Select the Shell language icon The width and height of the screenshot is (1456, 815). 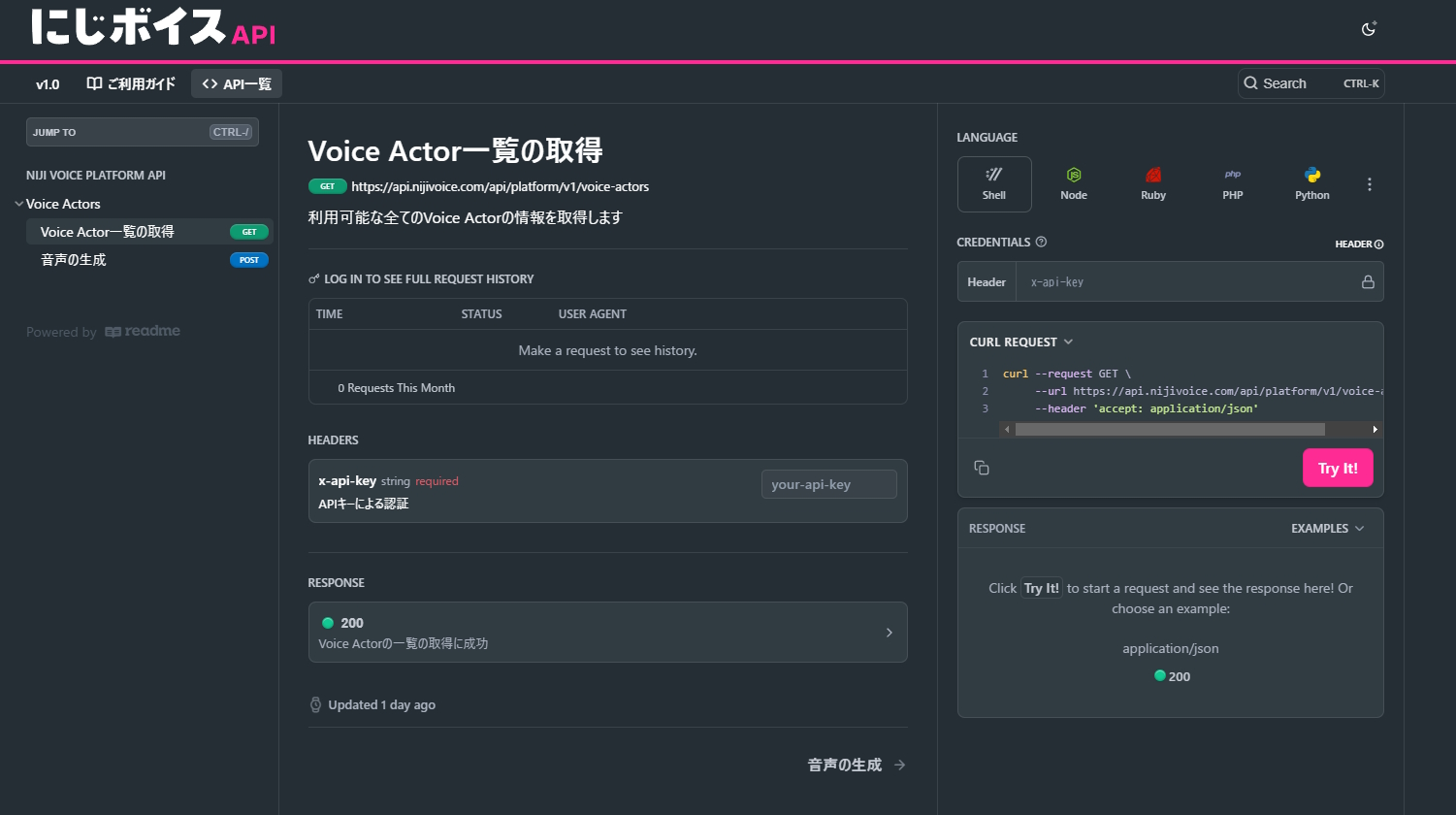click(994, 183)
